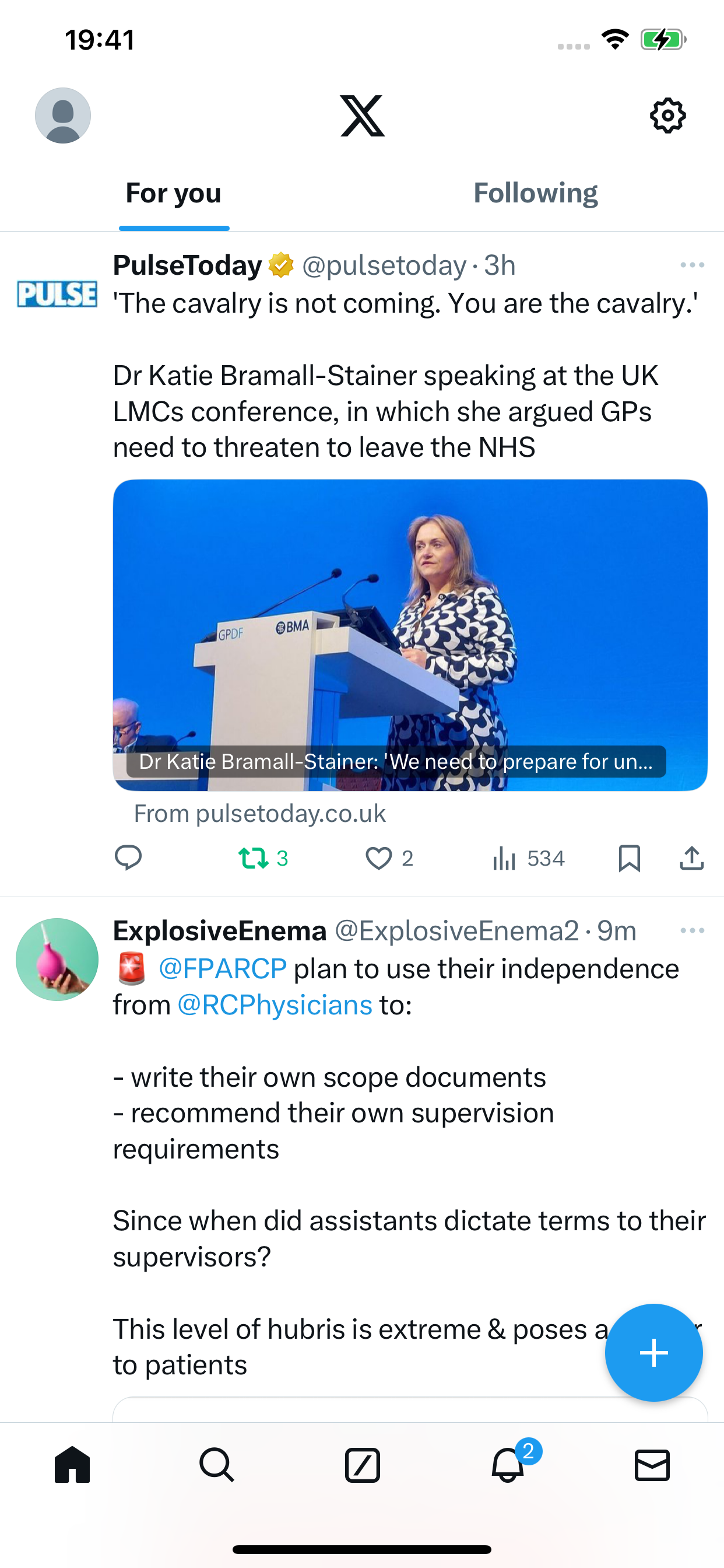Tap the X logo at top

tap(362, 116)
